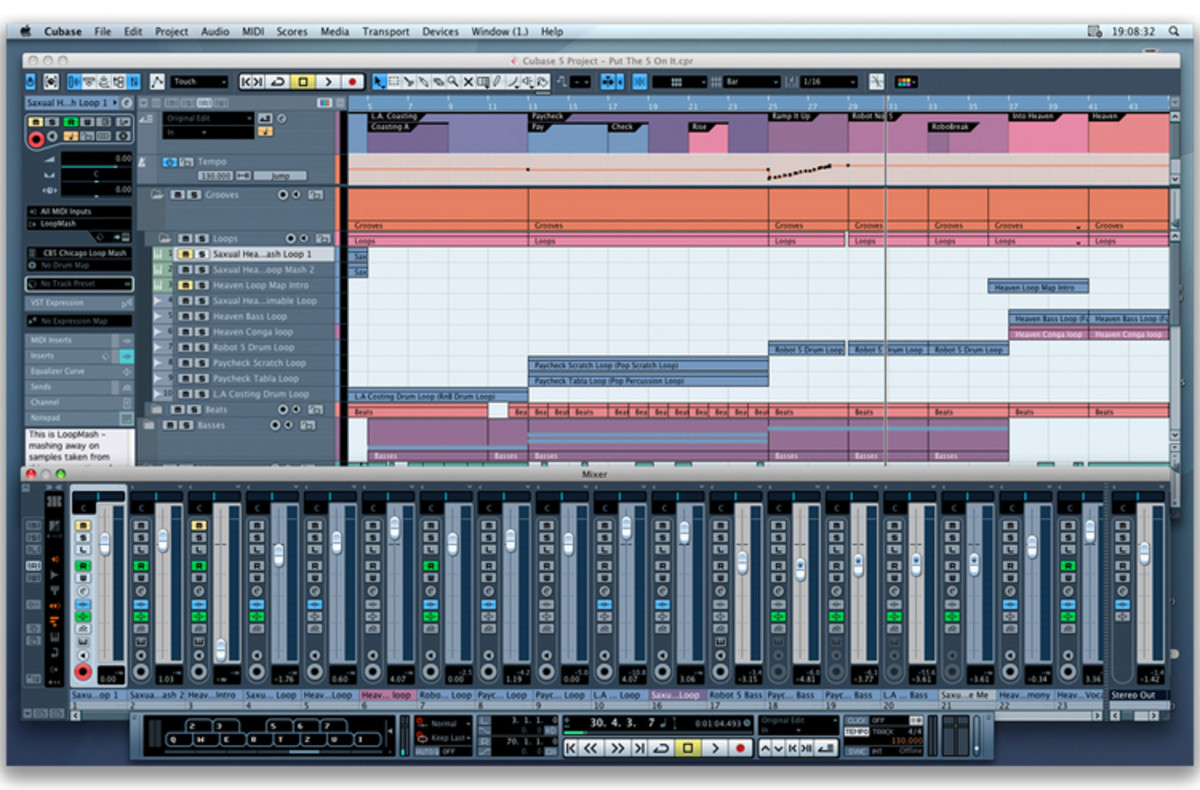Select the Erase tool in the toolbar

coord(439,82)
